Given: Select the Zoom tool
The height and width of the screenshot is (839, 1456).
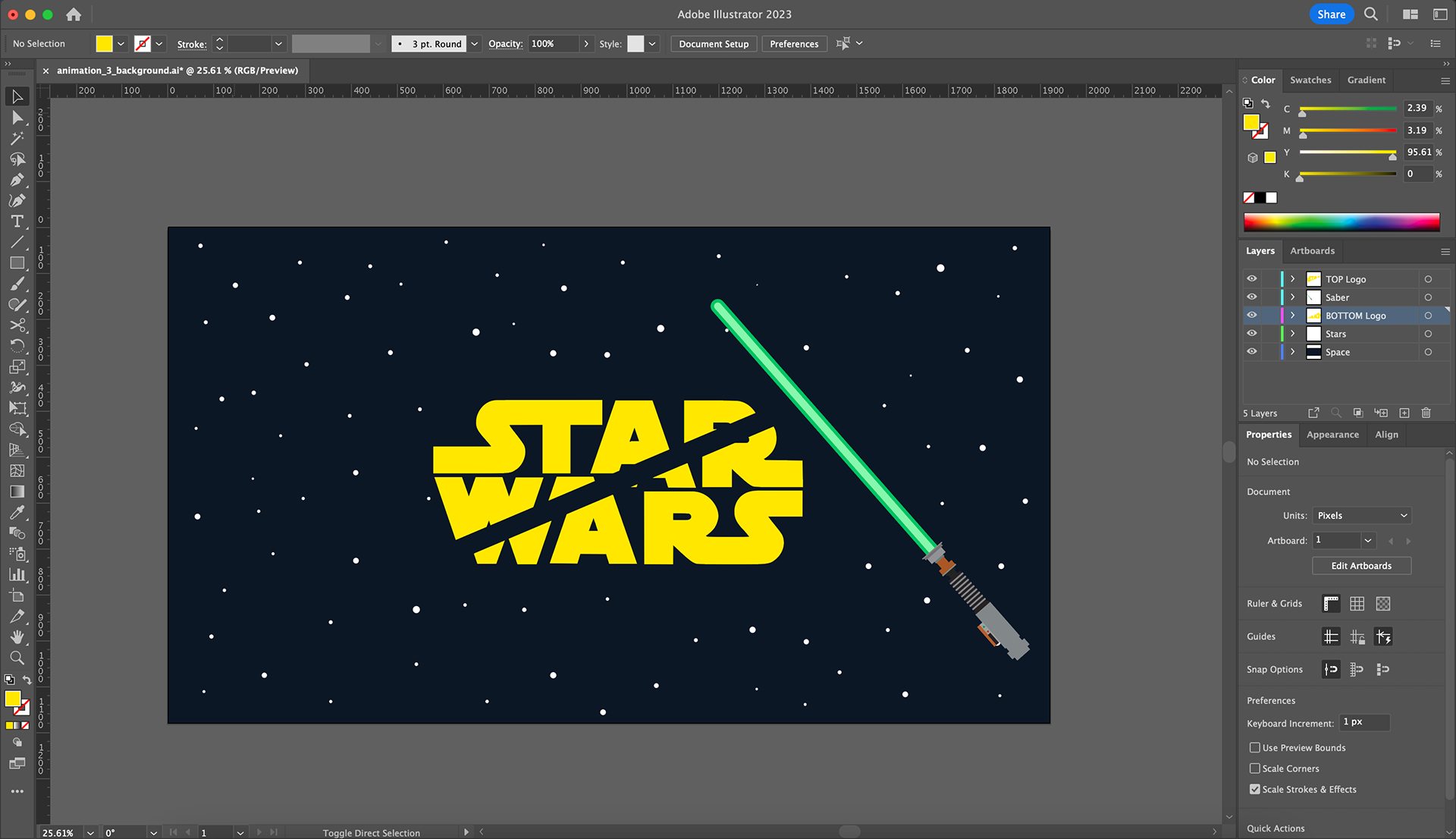Looking at the screenshot, I should point(17,658).
